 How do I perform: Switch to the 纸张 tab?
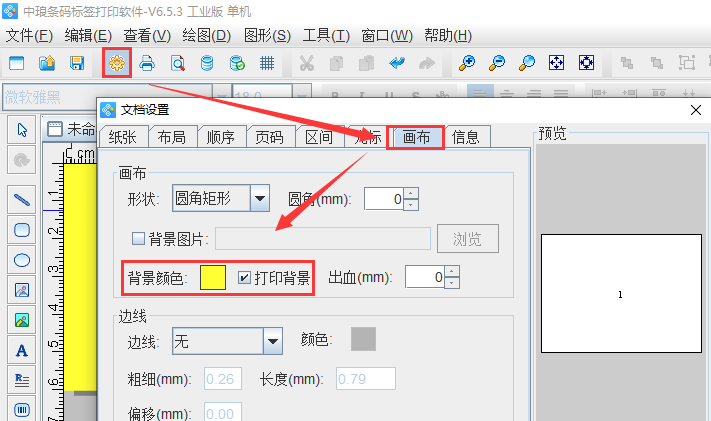(123, 137)
